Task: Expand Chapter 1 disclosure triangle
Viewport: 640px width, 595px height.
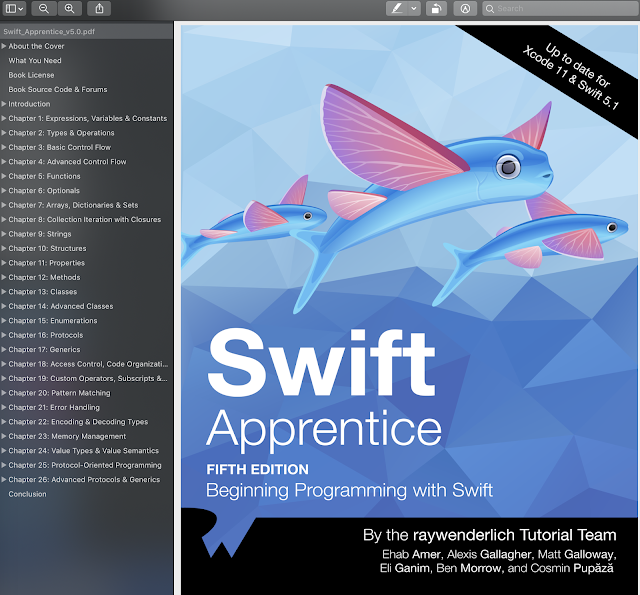Action: [4, 118]
